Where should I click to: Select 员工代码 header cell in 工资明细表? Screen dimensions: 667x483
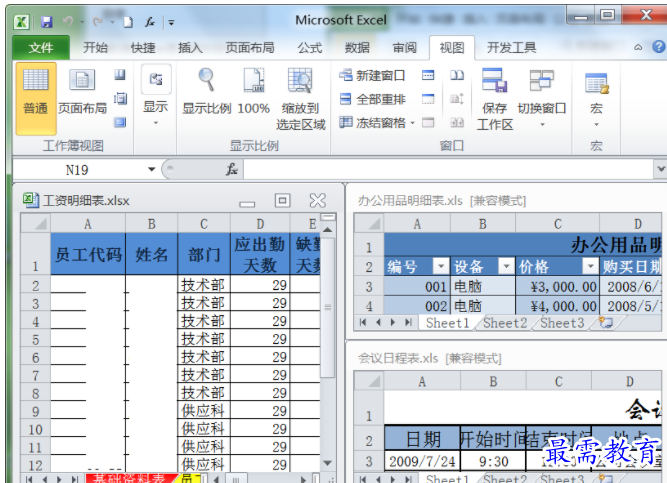[x=88, y=254]
